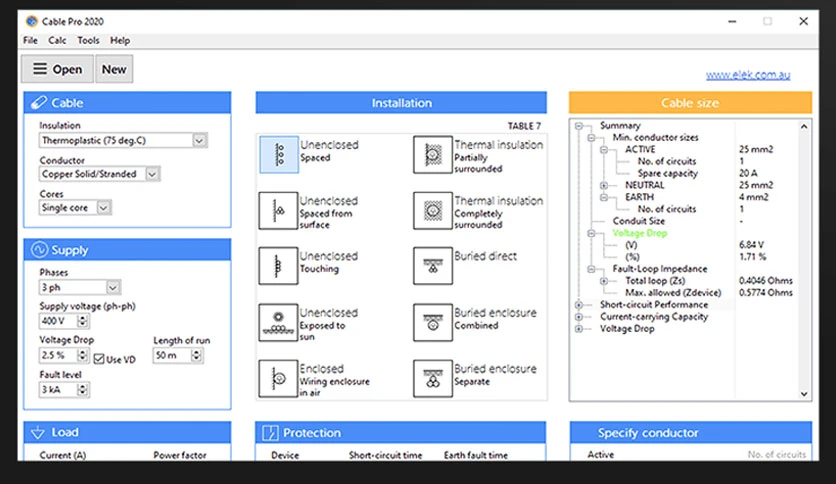
Task: Visit the www.elek.com.au link
Action: point(748,75)
